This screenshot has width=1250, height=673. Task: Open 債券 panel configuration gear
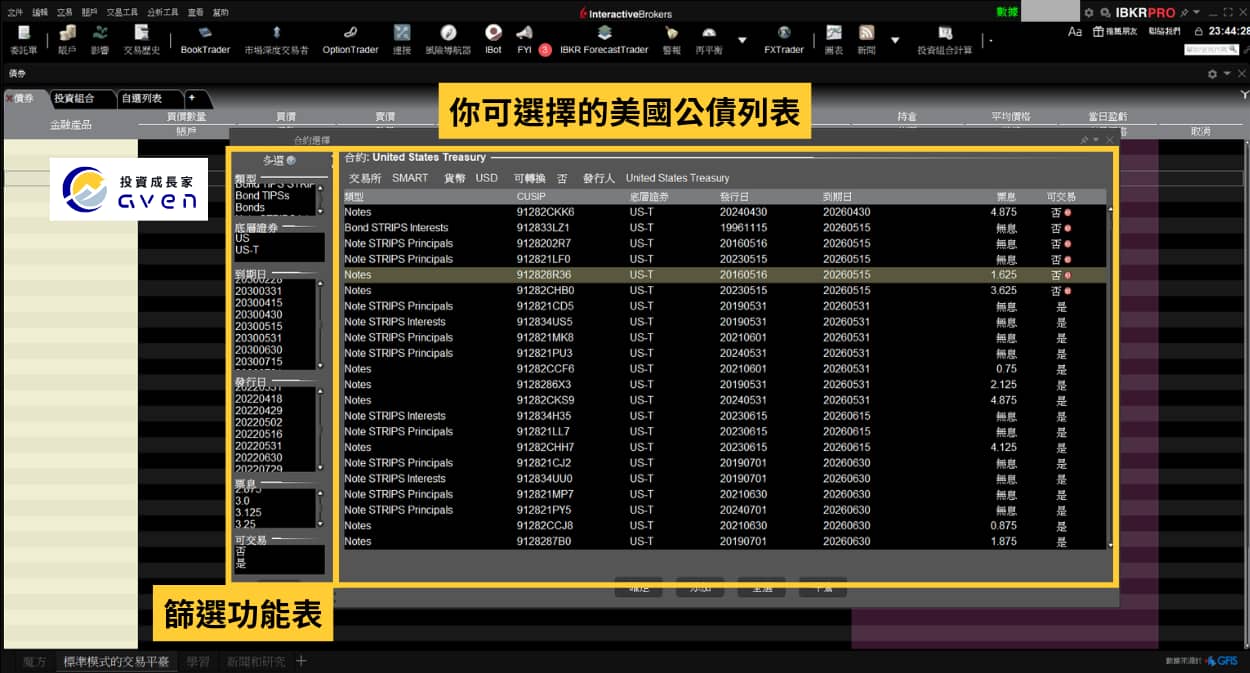pos(1213,74)
